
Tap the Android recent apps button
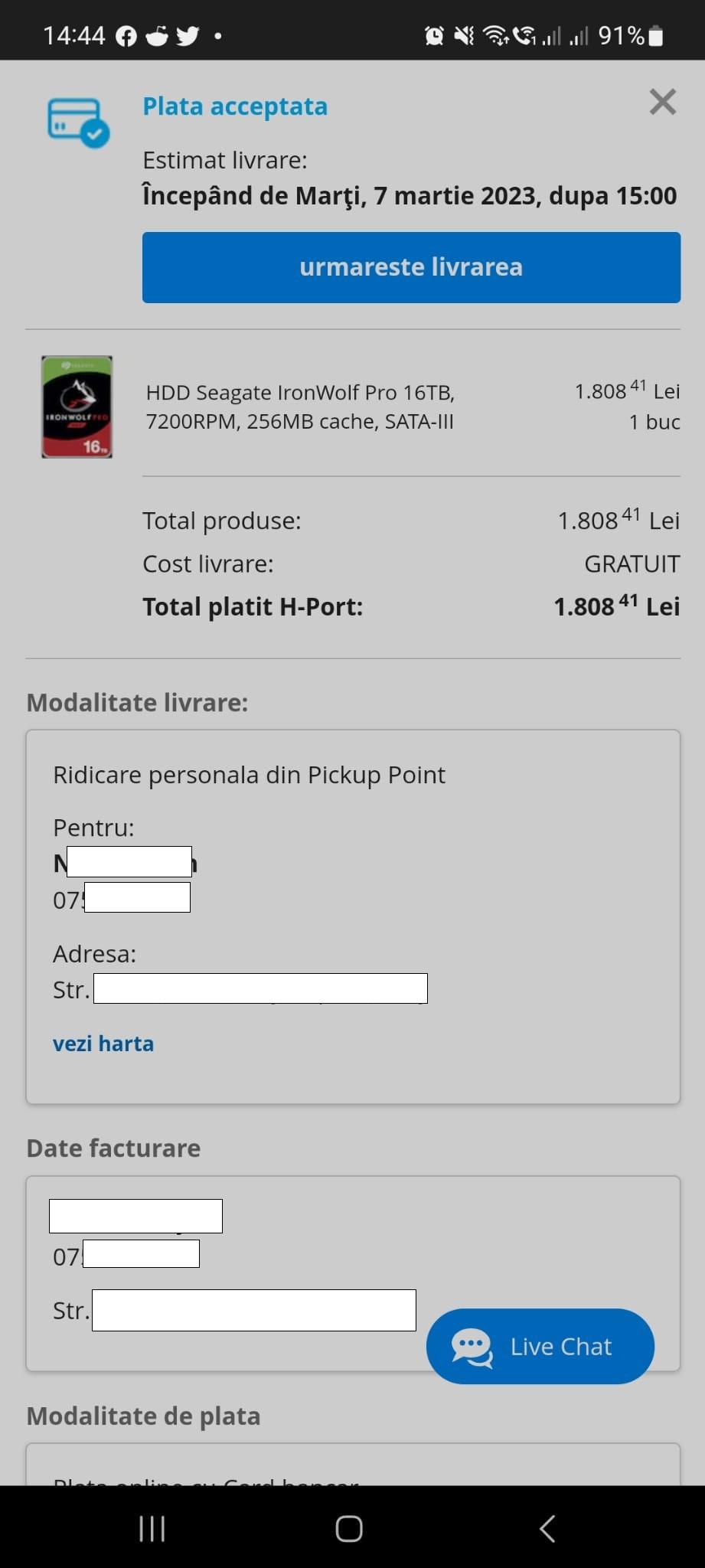coord(152,1529)
